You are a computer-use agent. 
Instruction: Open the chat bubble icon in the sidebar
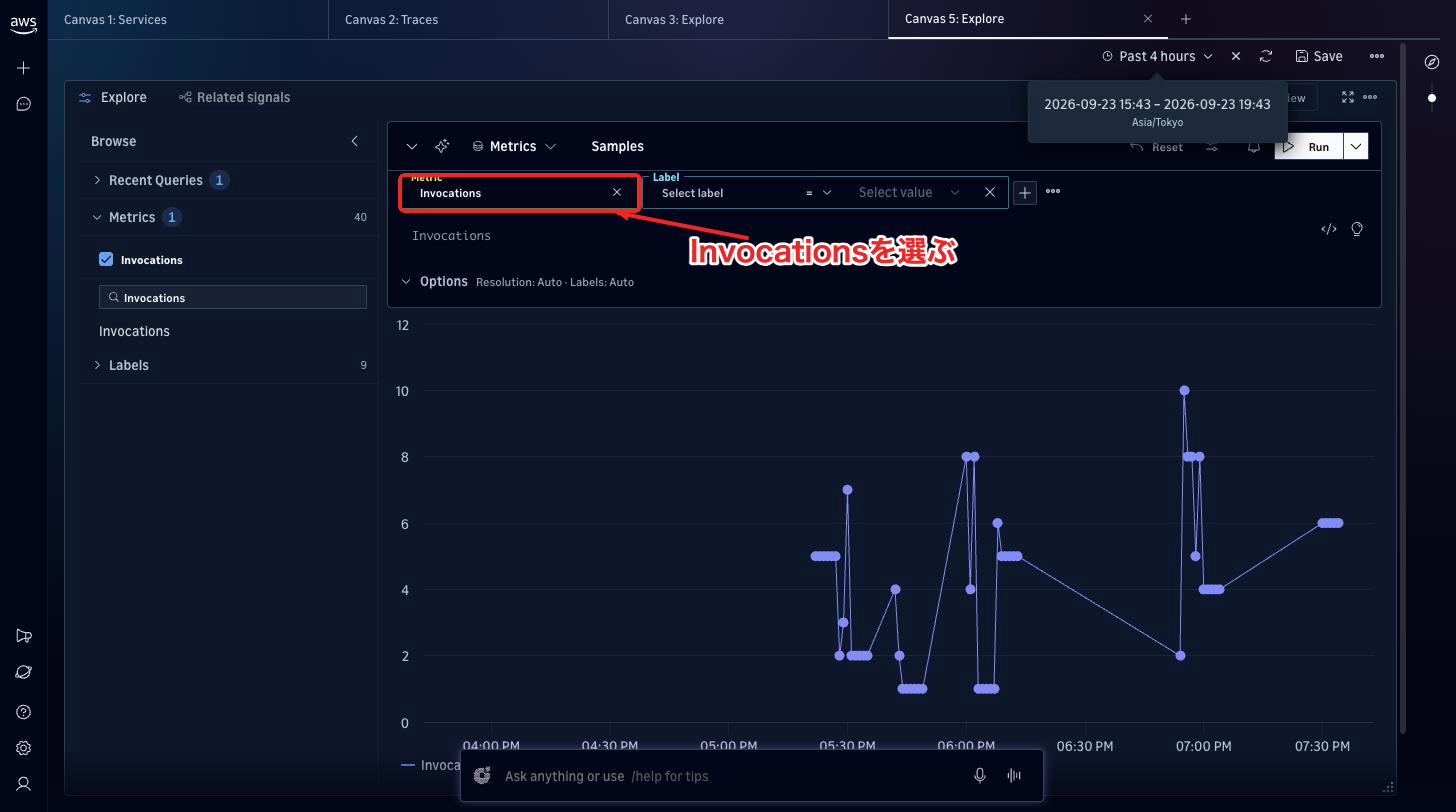(x=24, y=104)
